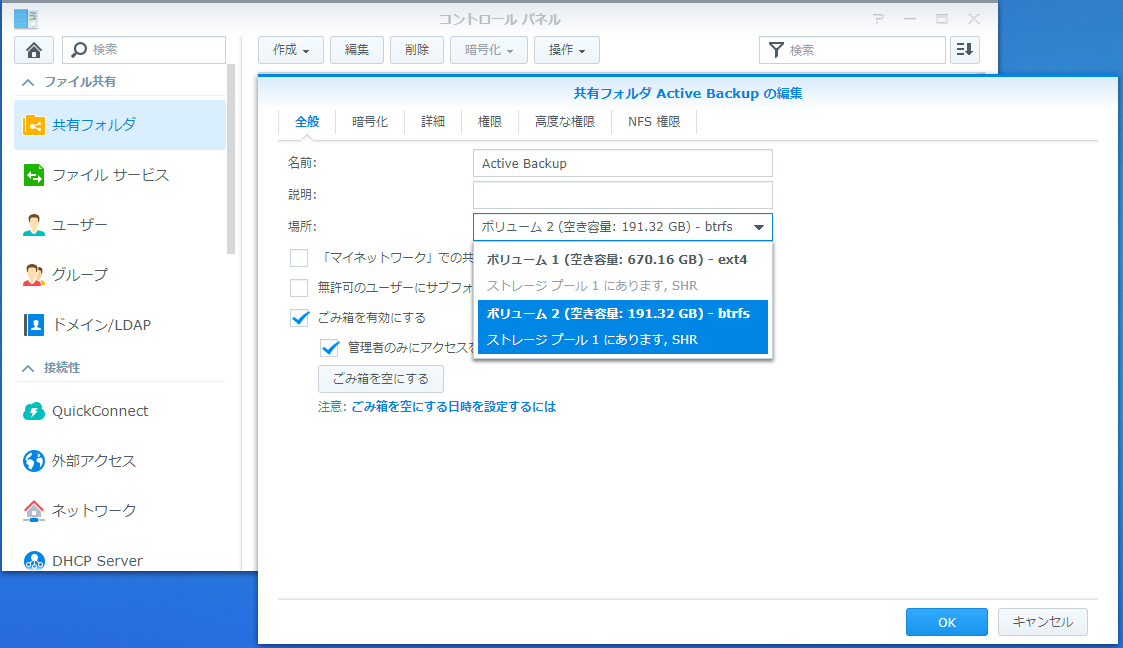Enable the マイネットワーク sharing checkbox
Viewport: 1123px width, 648px height.
pos(298,258)
